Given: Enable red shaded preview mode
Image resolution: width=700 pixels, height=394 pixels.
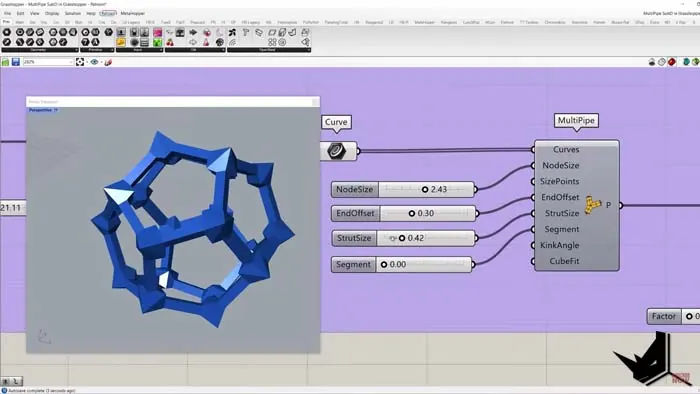Looking at the screenshot, I should 672,62.
